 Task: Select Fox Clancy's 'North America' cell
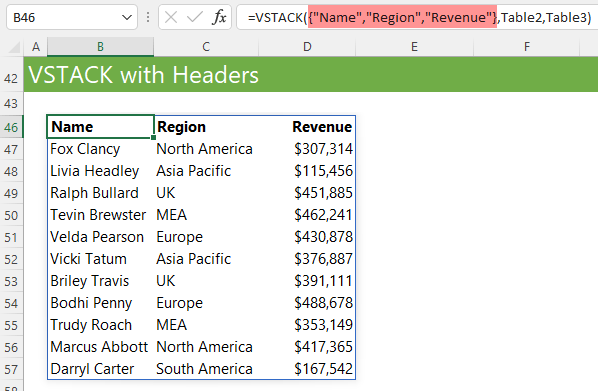pos(206,149)
